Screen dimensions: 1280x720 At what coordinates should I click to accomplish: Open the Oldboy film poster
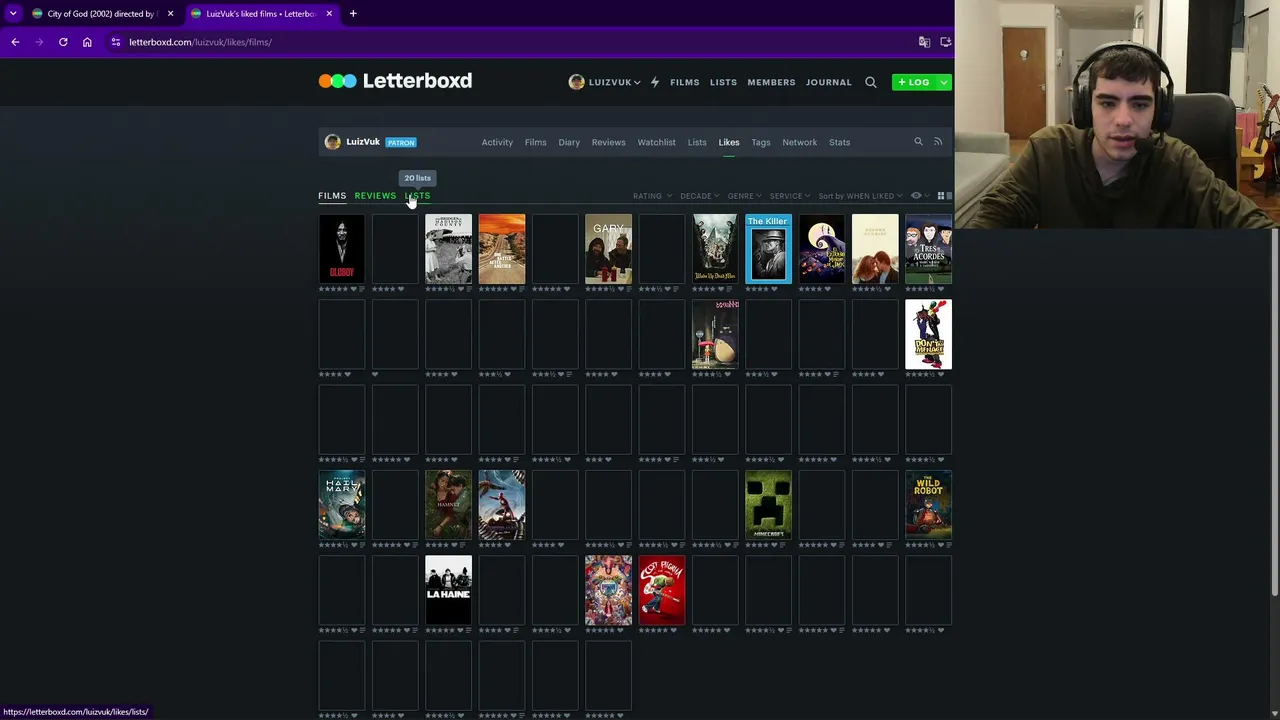342,249
